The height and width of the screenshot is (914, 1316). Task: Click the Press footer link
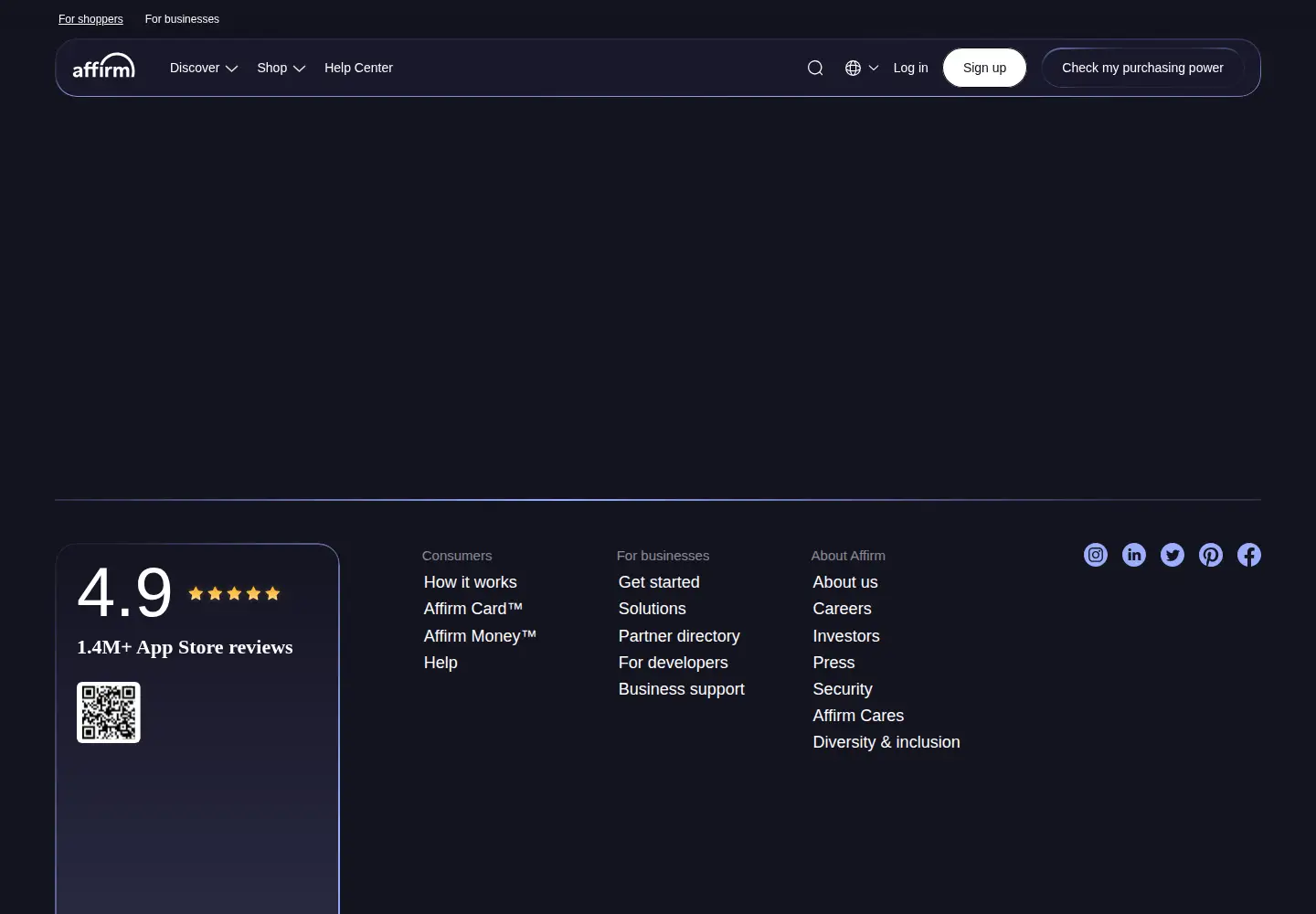(834, 663)
